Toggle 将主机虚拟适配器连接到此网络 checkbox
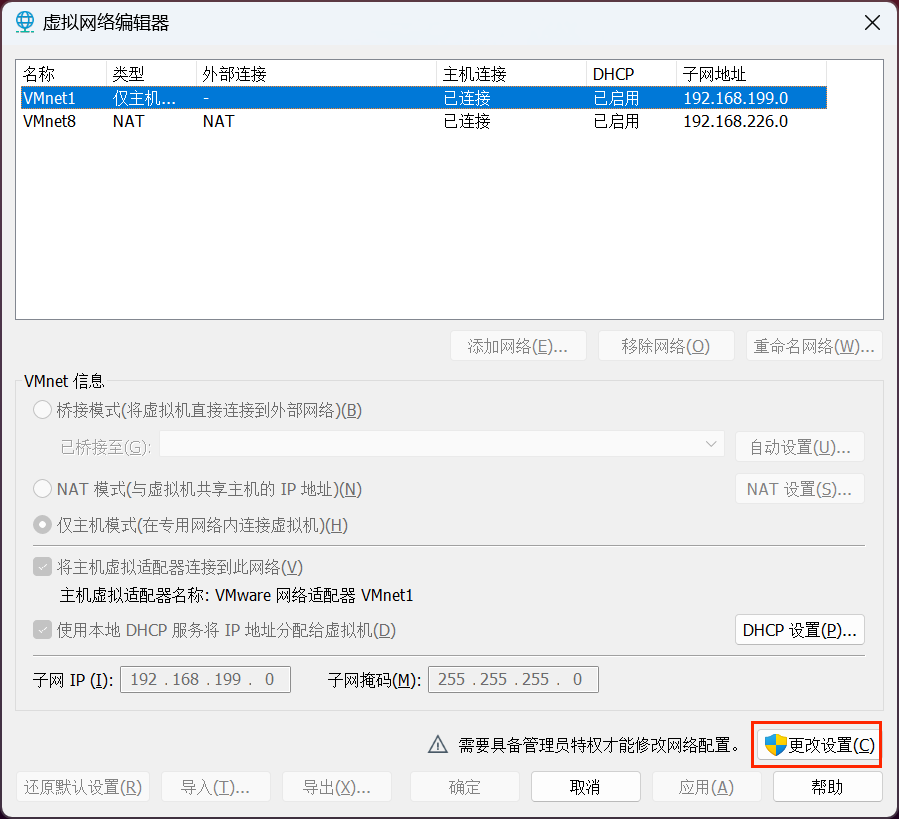Image resolution: width=899 pixels, height=819 pixels. [43, 567]
